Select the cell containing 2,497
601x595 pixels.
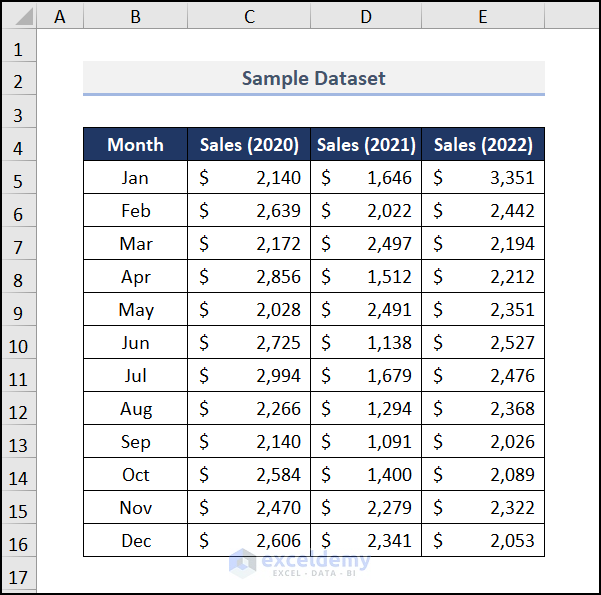coord(366,244)
